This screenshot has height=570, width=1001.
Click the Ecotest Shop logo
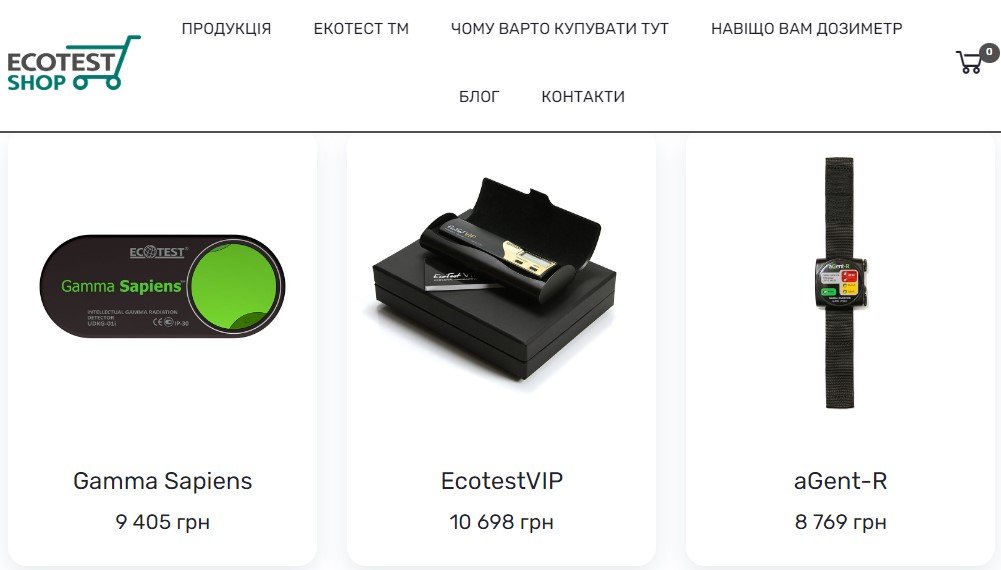tap(73, 63)
